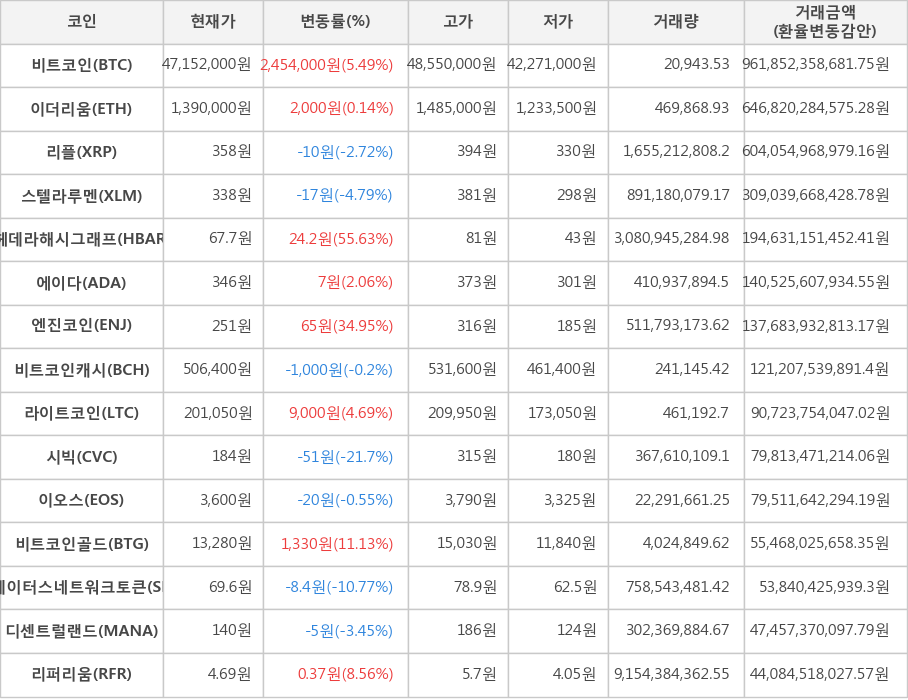This screenshot has height=700, width=908.
Task: Click the 변동률(%) column header
Action: (x=335, y=21)
